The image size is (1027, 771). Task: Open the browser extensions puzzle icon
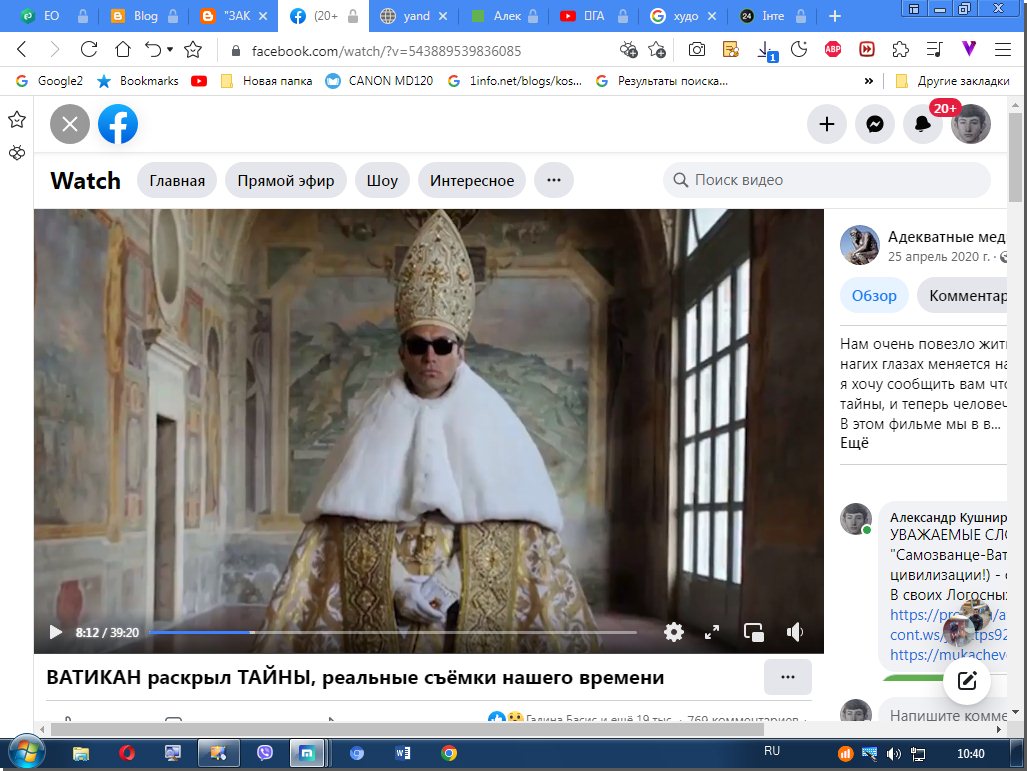click(x=901, y=50)
